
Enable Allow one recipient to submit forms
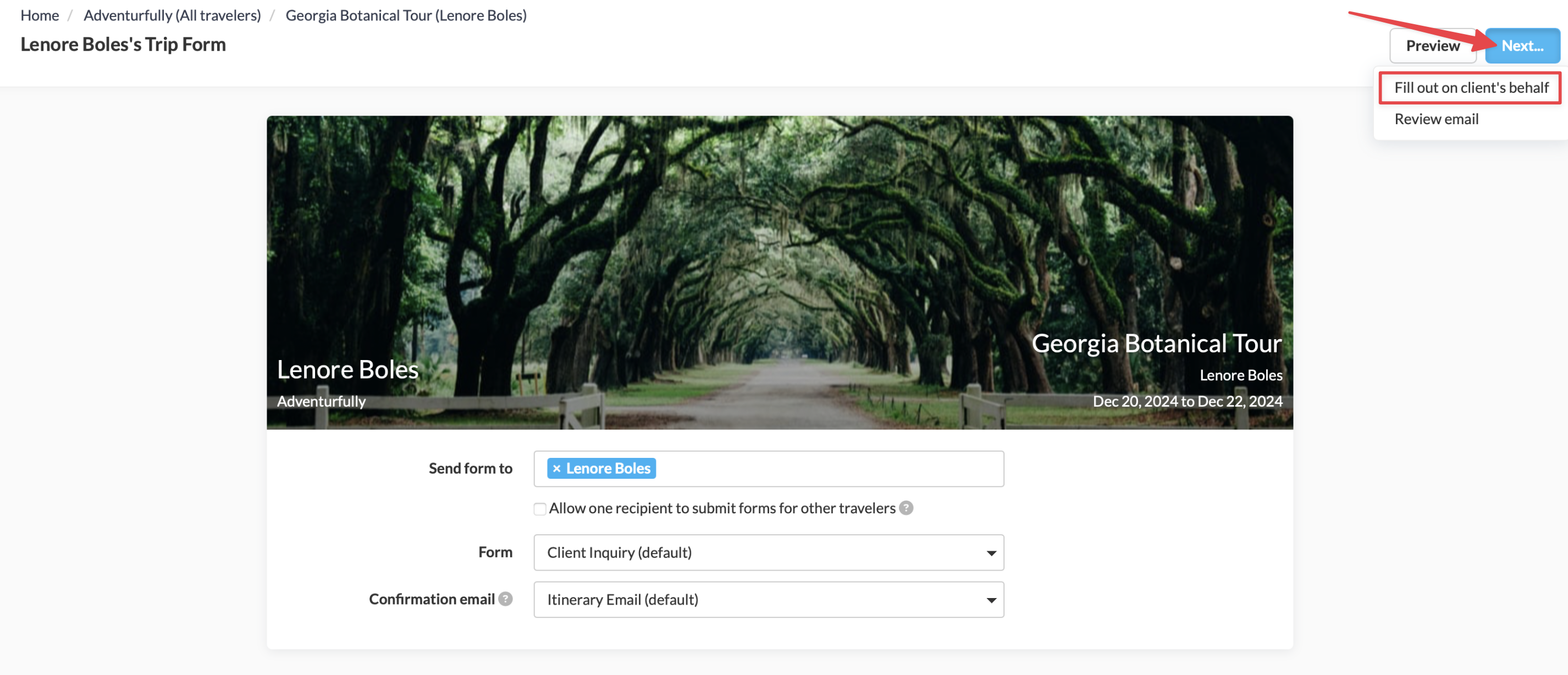(539, 509)
